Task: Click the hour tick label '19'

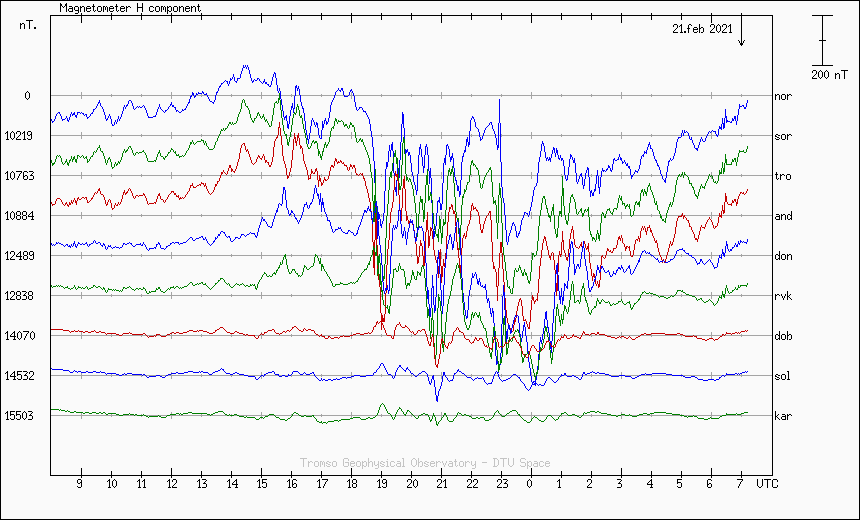Action: pyautogui.click(x=382, y=484)
